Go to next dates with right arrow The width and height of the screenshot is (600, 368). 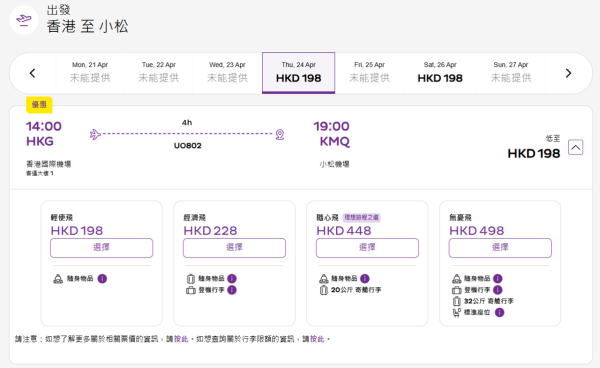coord(568,73)
